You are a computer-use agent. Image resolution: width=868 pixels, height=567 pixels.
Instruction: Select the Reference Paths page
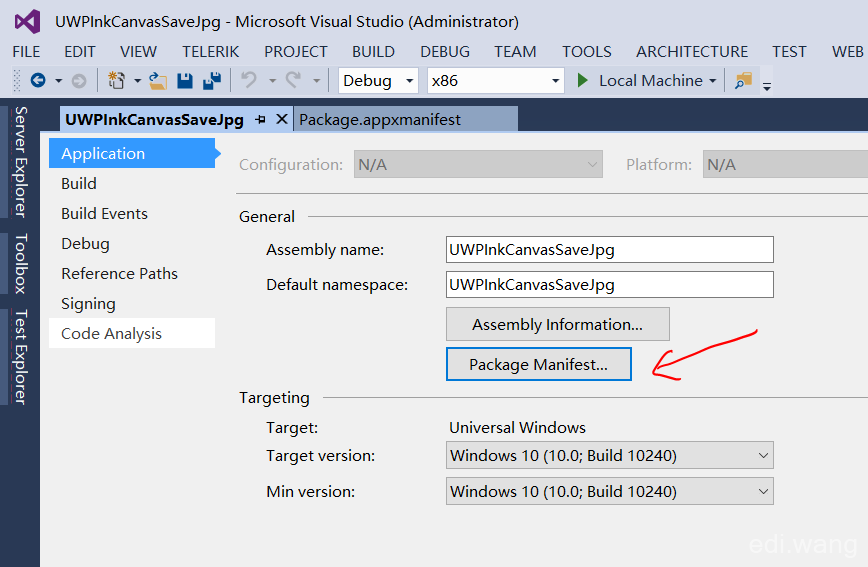point(132,274)
